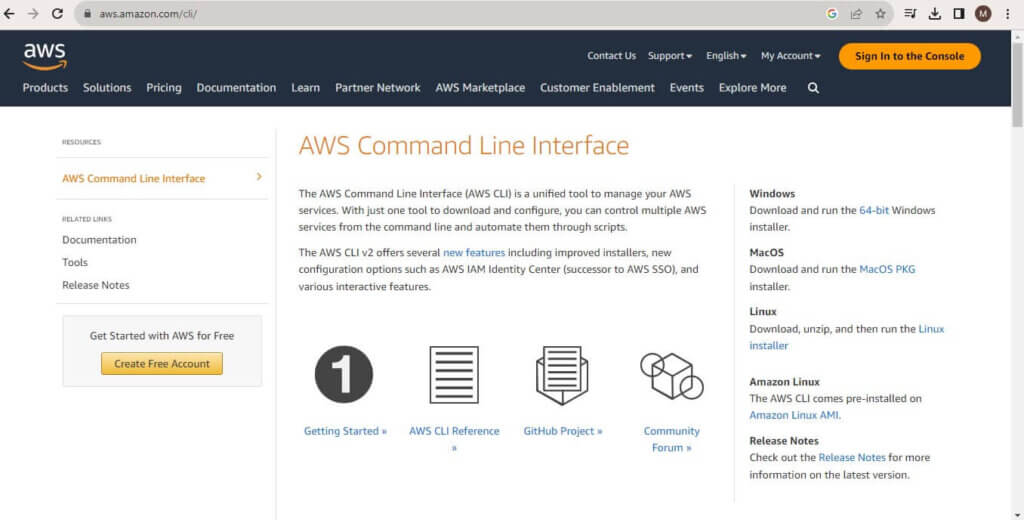
Task: Click the Community Forum cube icon
Action: click(x=671, y=376)
